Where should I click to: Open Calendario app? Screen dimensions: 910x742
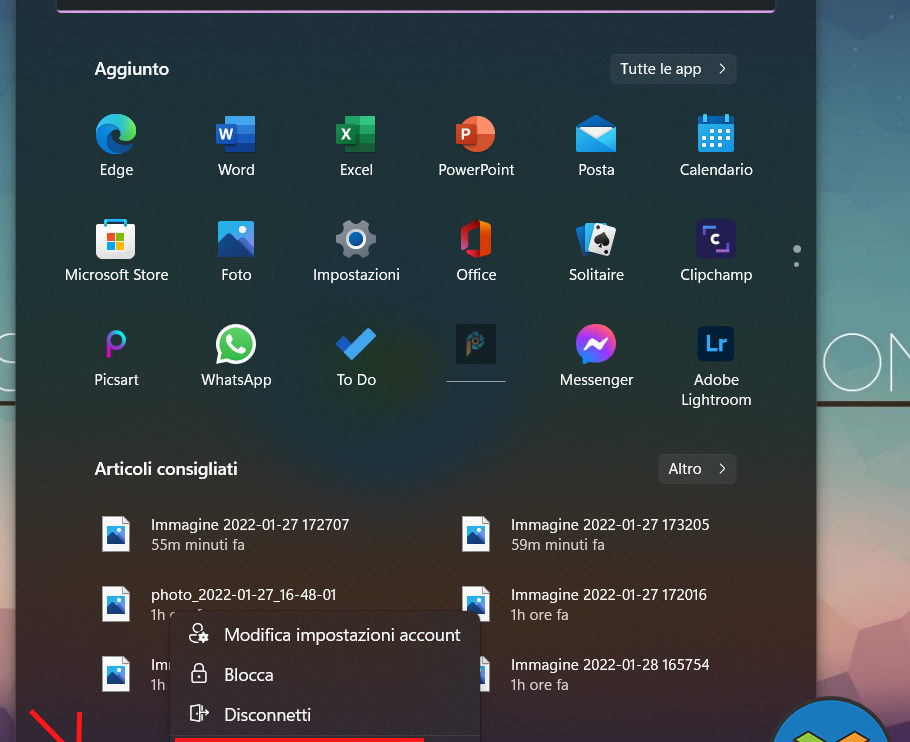click(x=716, y=146)
